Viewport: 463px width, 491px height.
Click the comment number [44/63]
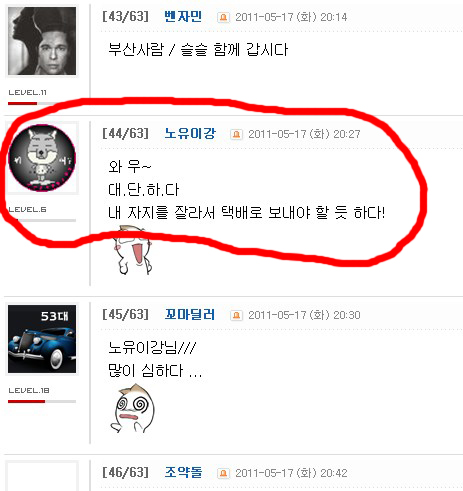click(125, 133)
